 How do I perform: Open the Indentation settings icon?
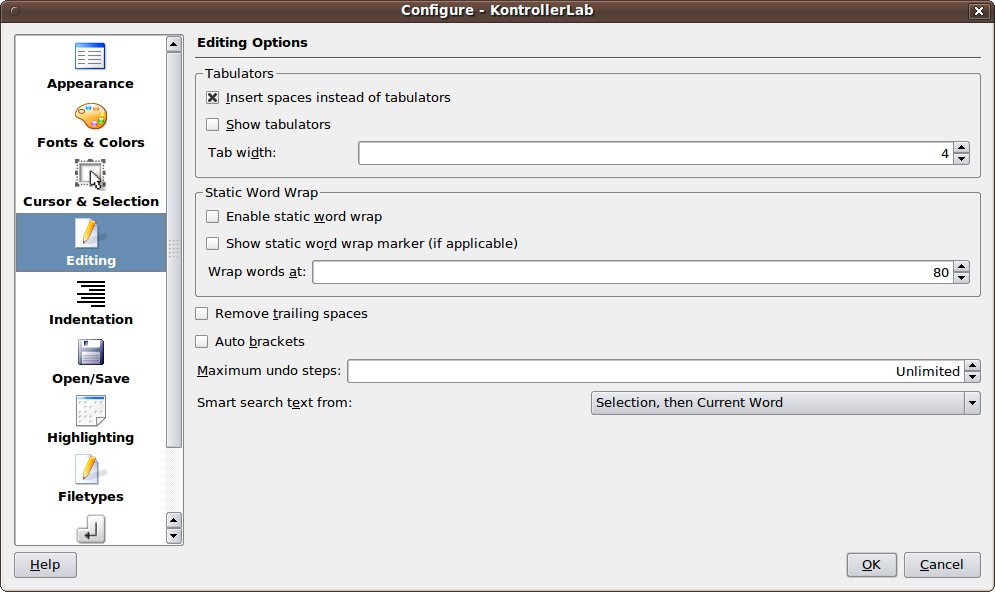(90, 293)
